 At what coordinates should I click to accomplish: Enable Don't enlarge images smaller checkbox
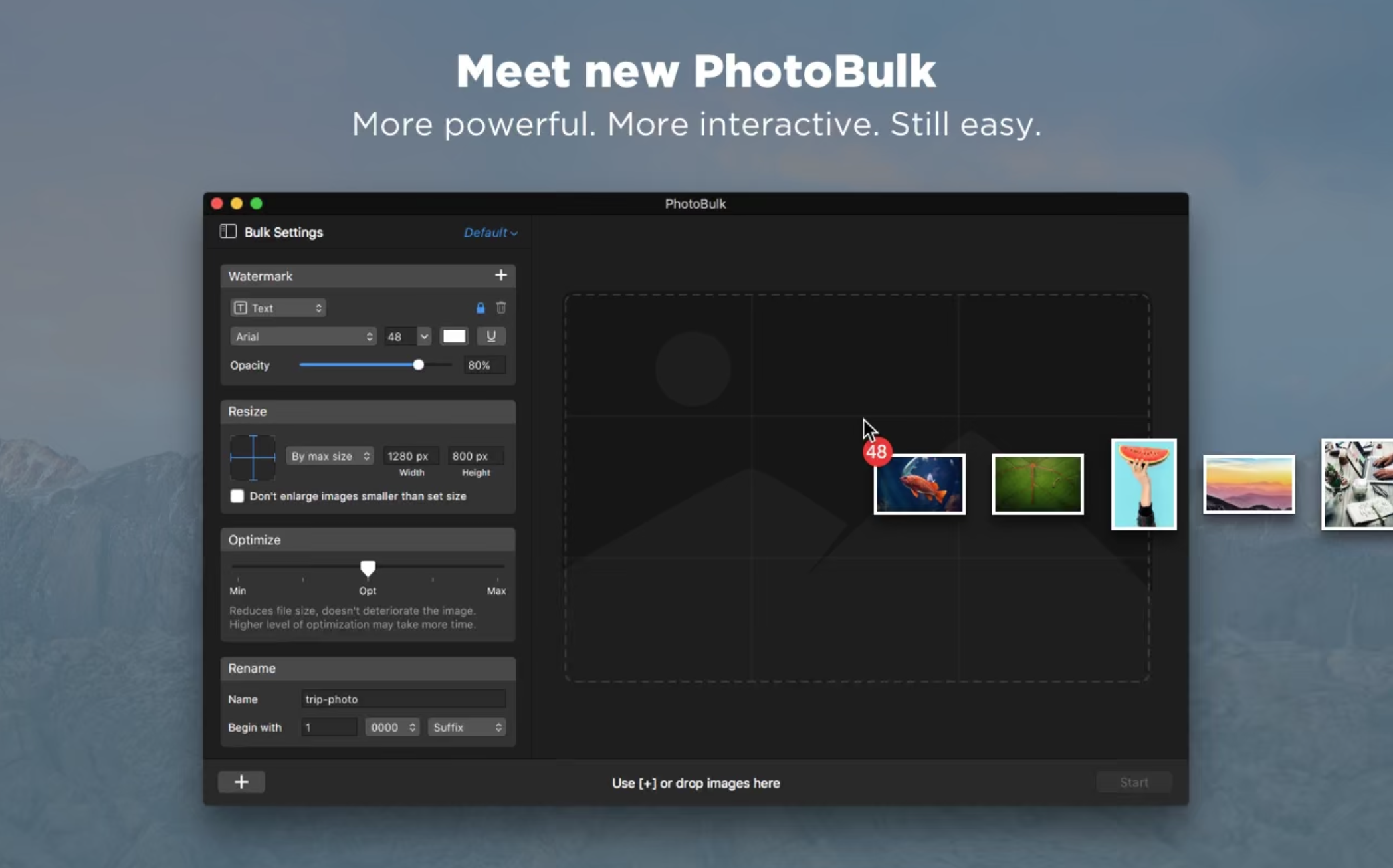(x=237, y=496)
